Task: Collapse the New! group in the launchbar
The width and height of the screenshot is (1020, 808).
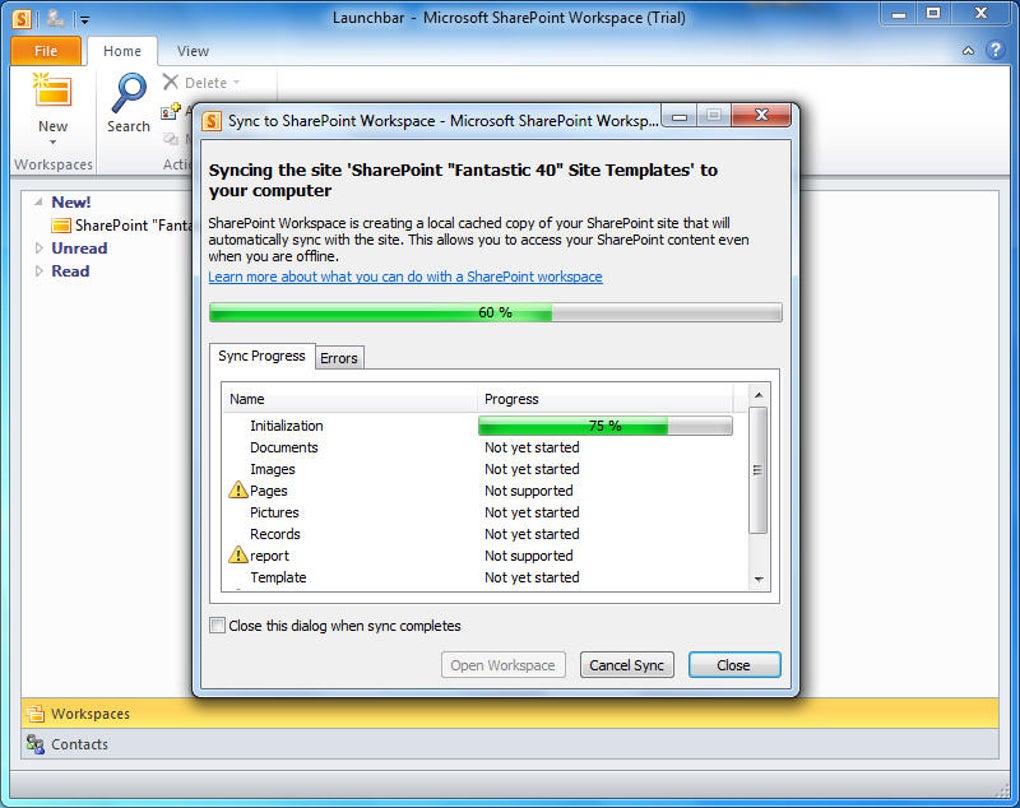Action: tap(38, 202)
